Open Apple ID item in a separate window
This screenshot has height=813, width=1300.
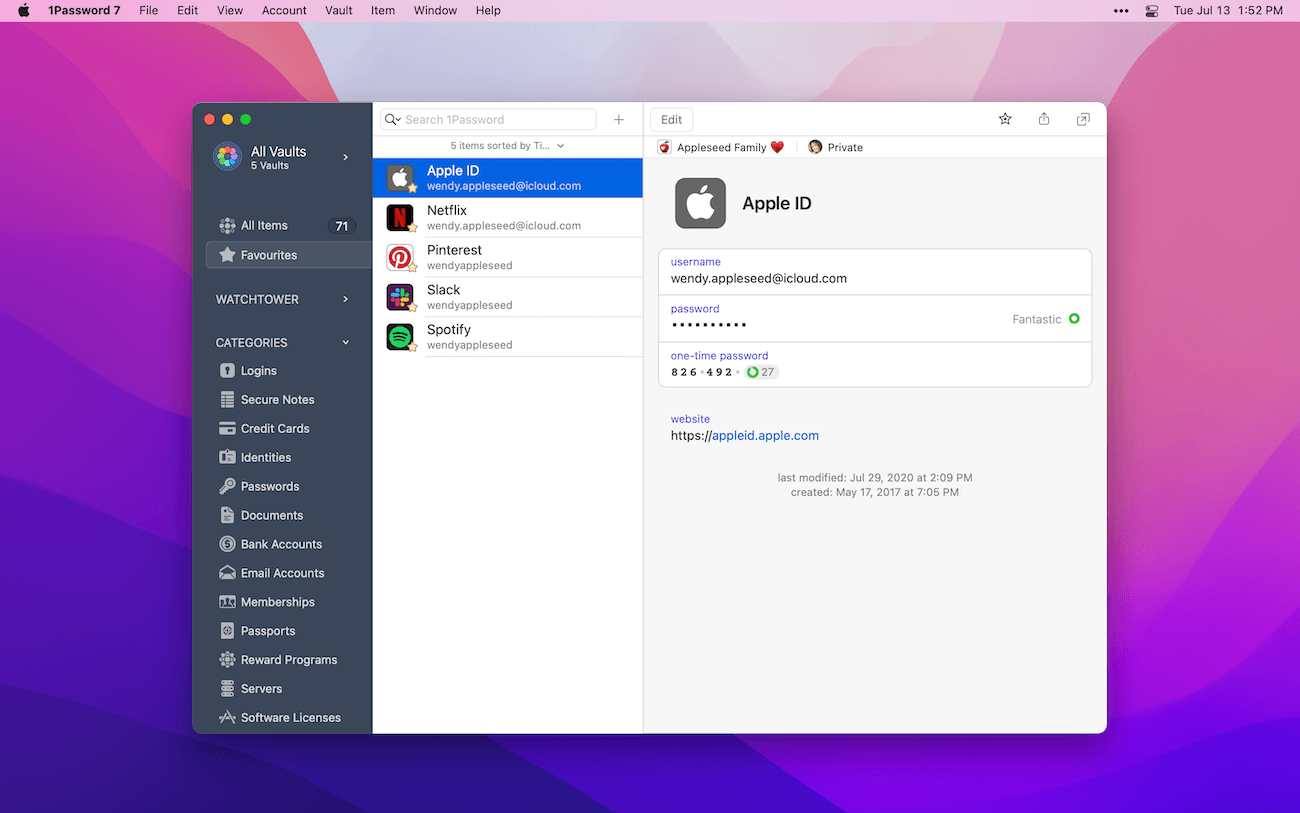click(x=1082, y=118)
